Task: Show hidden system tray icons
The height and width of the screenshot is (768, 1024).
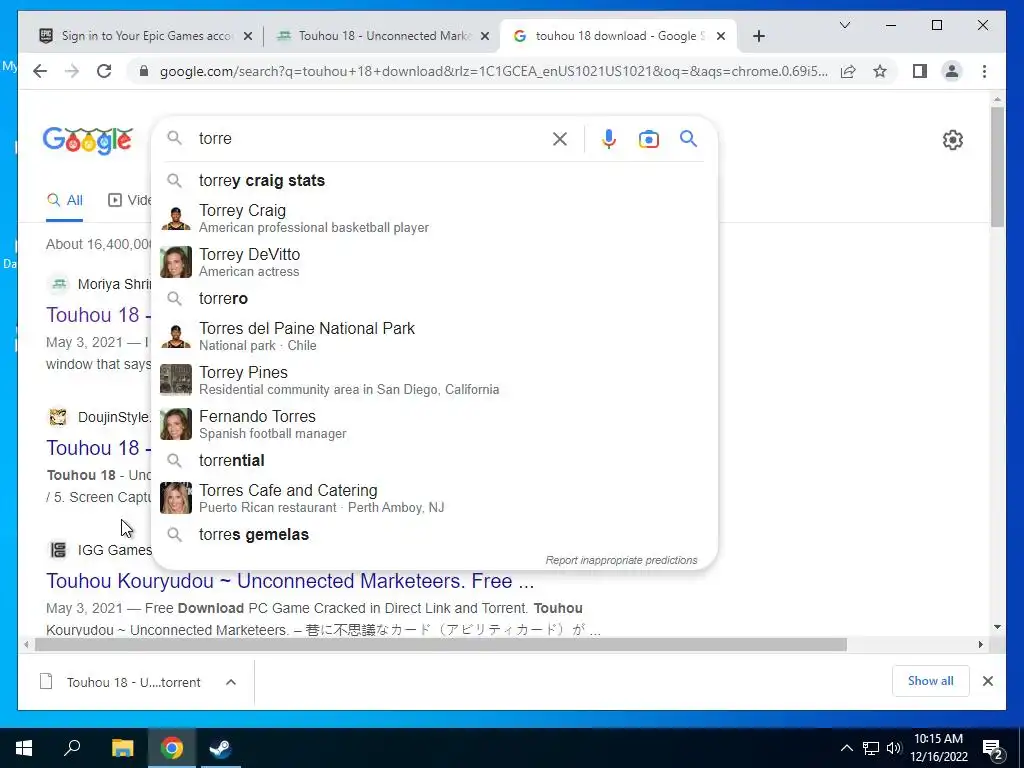Action: click(x=846, y=748)
